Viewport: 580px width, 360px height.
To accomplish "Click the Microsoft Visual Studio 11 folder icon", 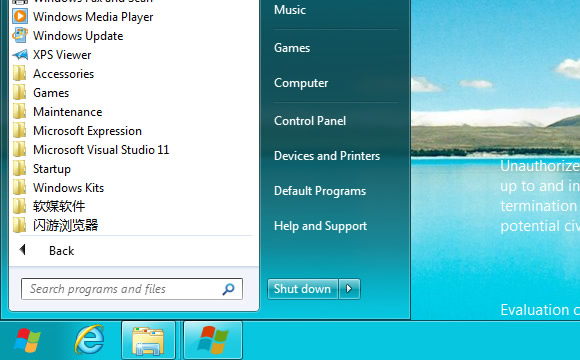I will point(19,149).
